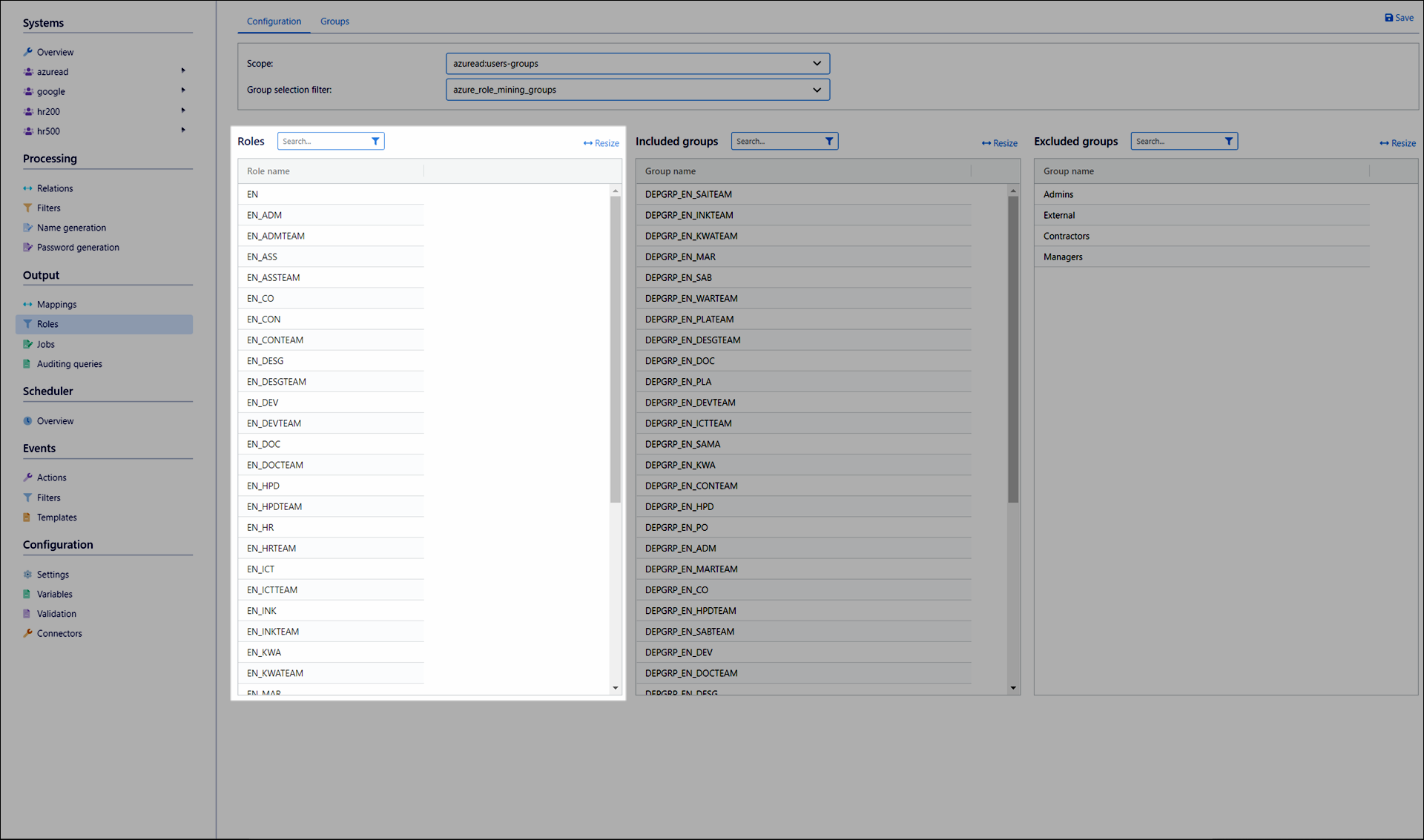Click the Excluded groups filter icon

(x=1228, y=141)
